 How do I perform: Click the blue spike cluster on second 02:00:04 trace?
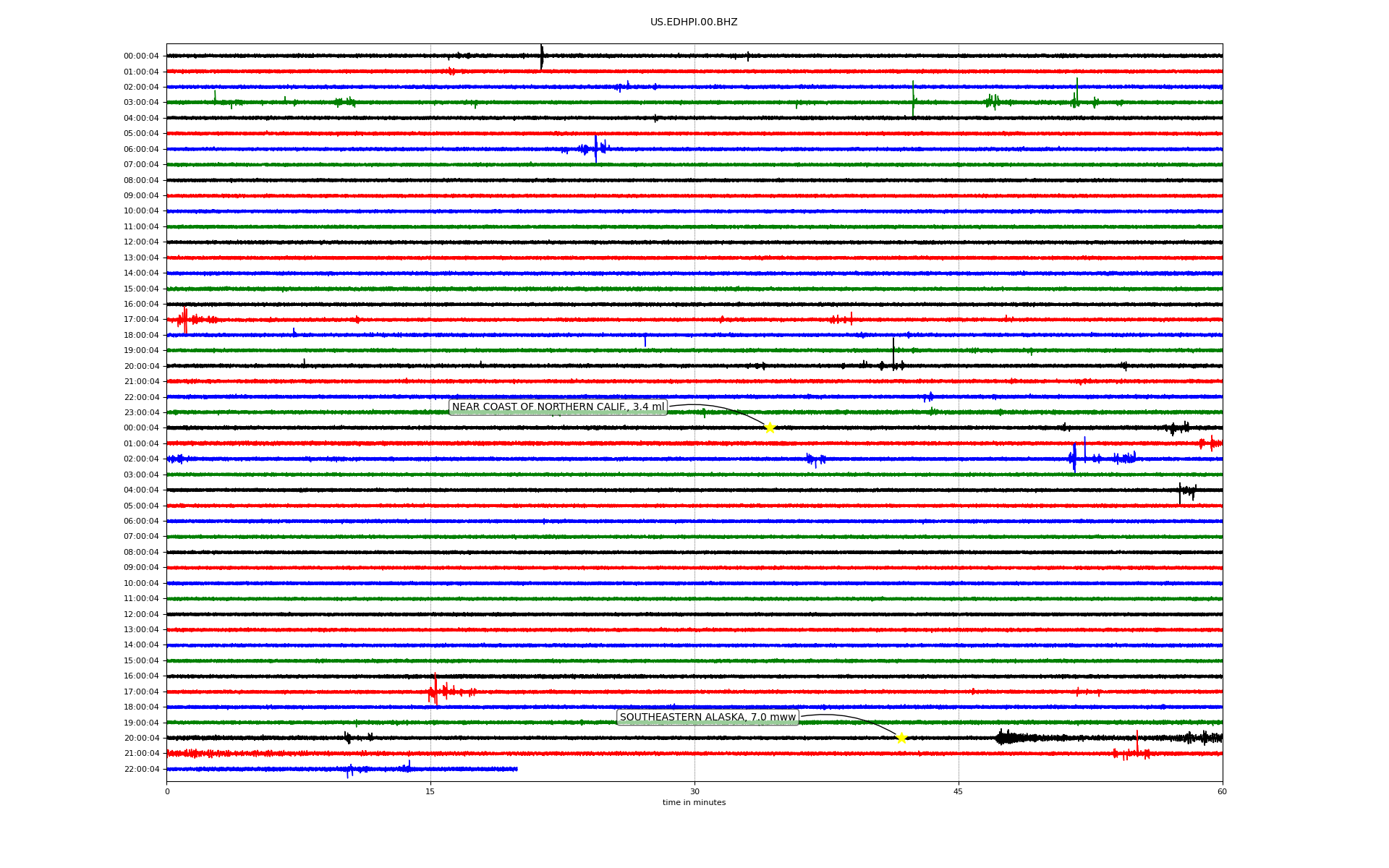[1074, 458]
